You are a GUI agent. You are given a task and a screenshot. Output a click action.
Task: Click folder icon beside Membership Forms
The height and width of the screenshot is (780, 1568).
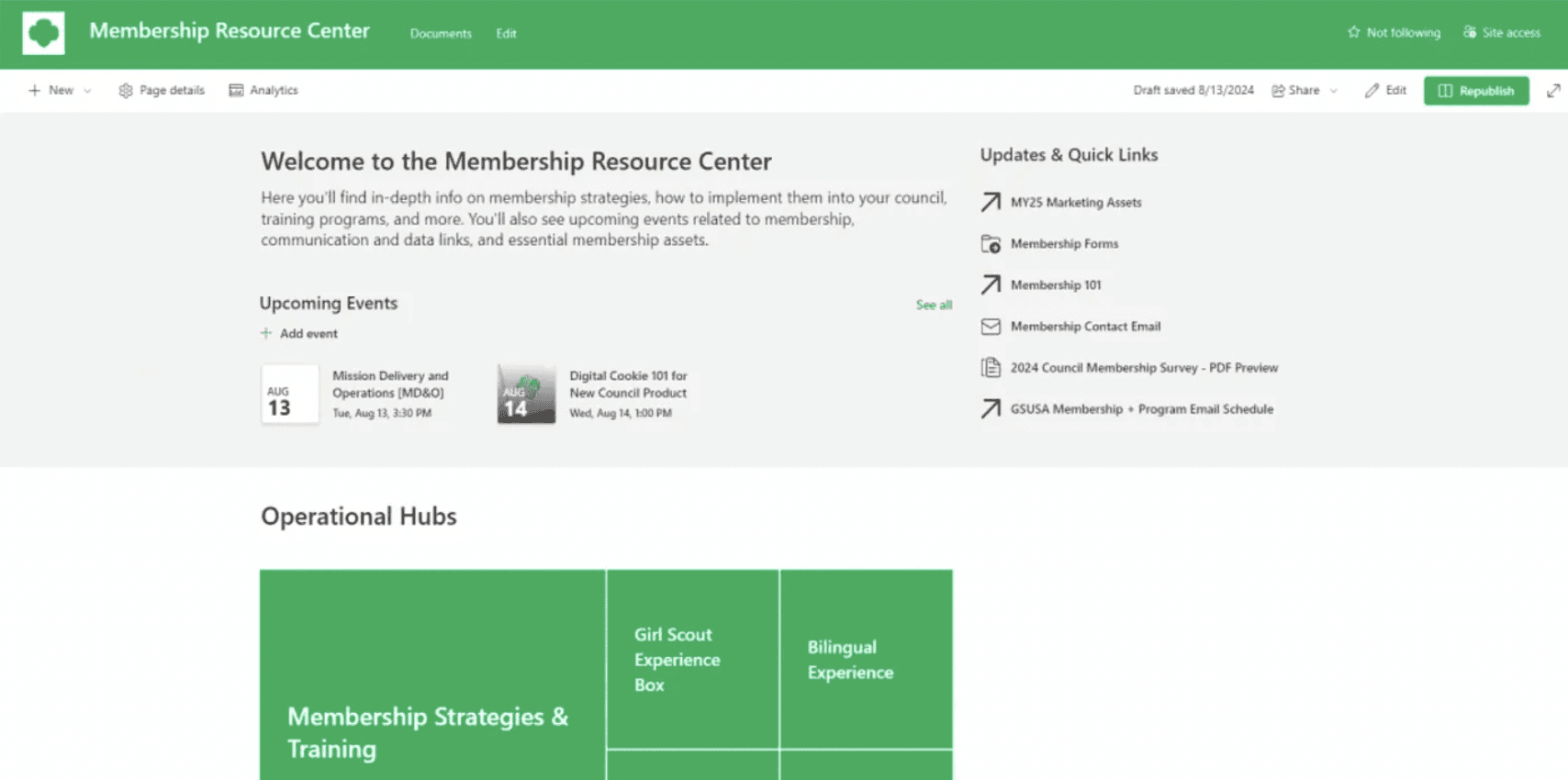(x=991, y=243)
